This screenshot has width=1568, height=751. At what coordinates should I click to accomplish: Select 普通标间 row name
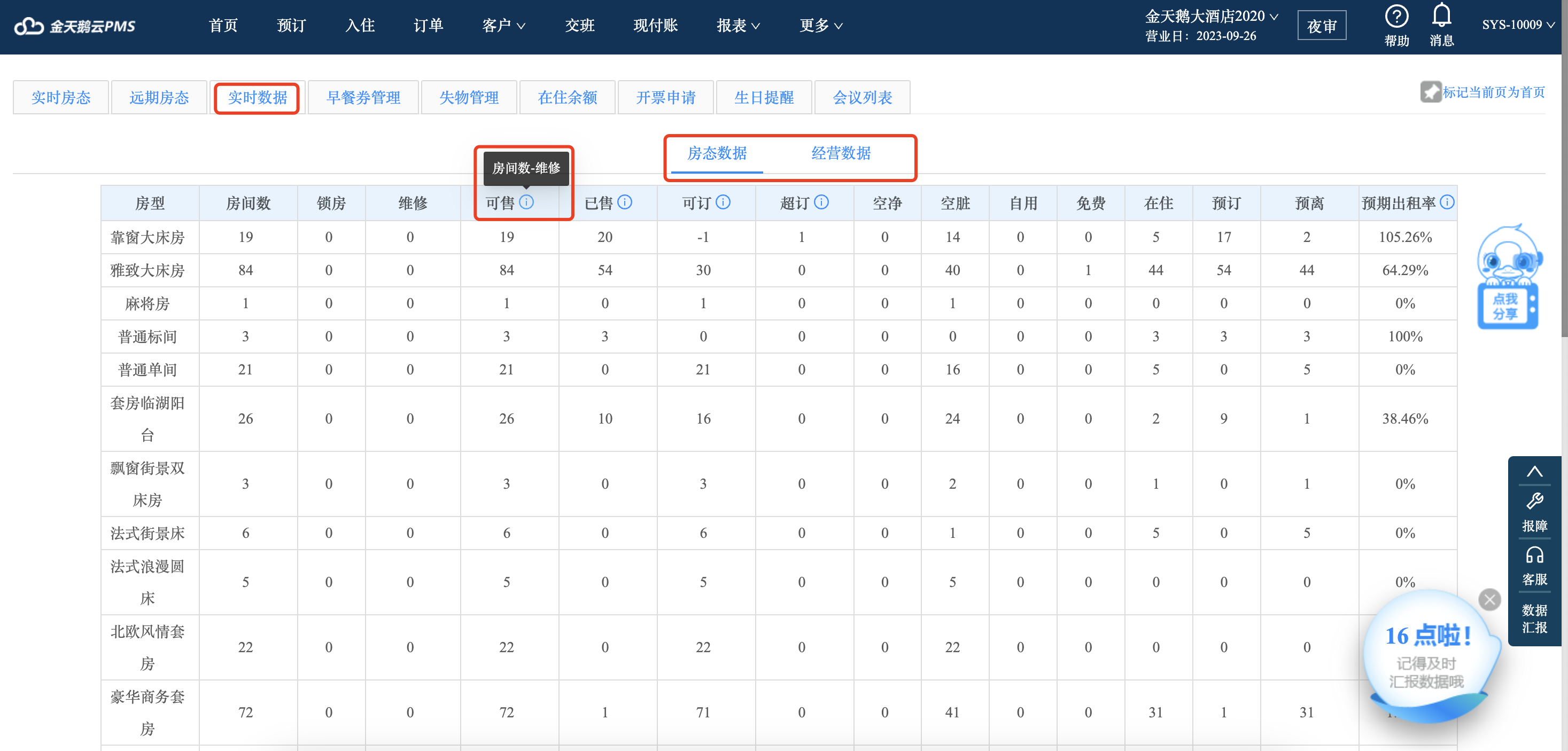click(x=148, y=337)
